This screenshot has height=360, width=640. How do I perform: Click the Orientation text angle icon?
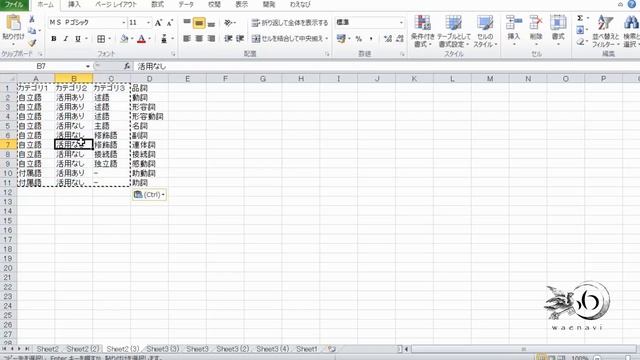click(x=229, y=23)
